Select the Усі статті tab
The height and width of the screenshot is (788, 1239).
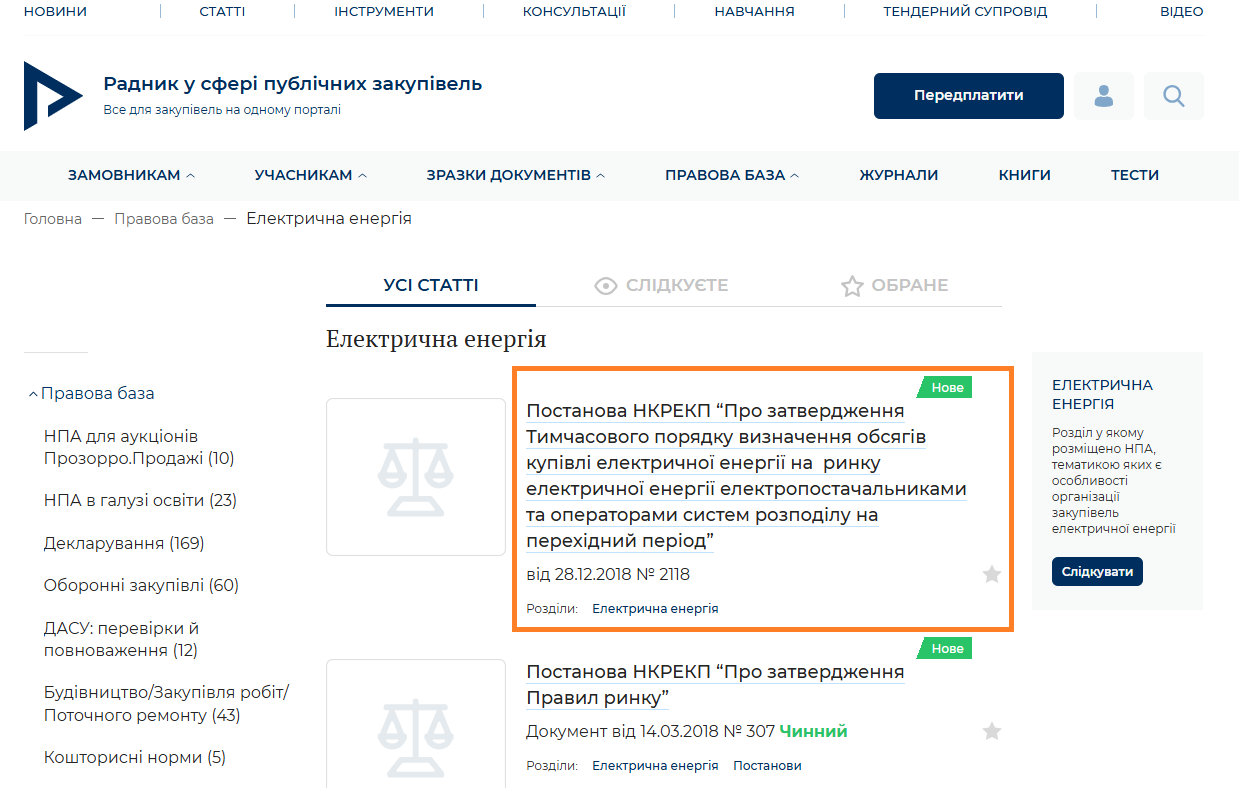(431, 286)
